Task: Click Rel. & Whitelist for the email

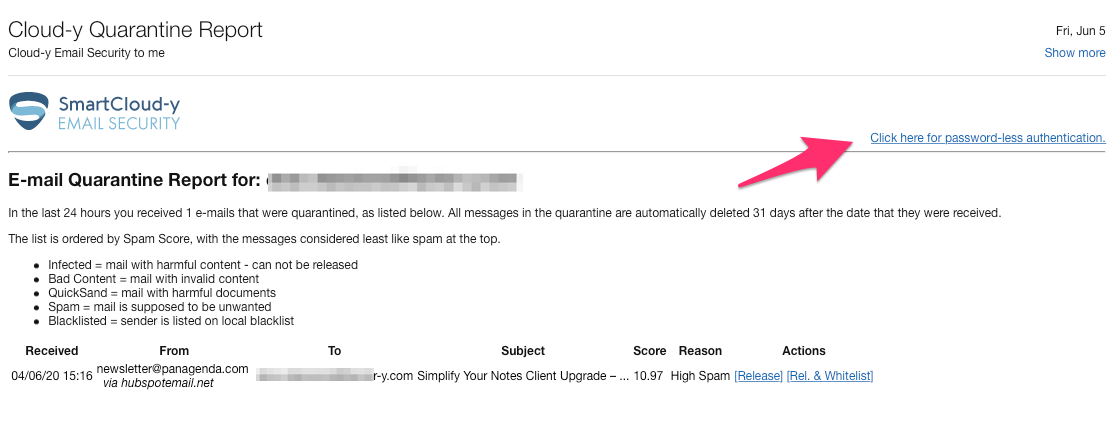Action: point(829,376)
